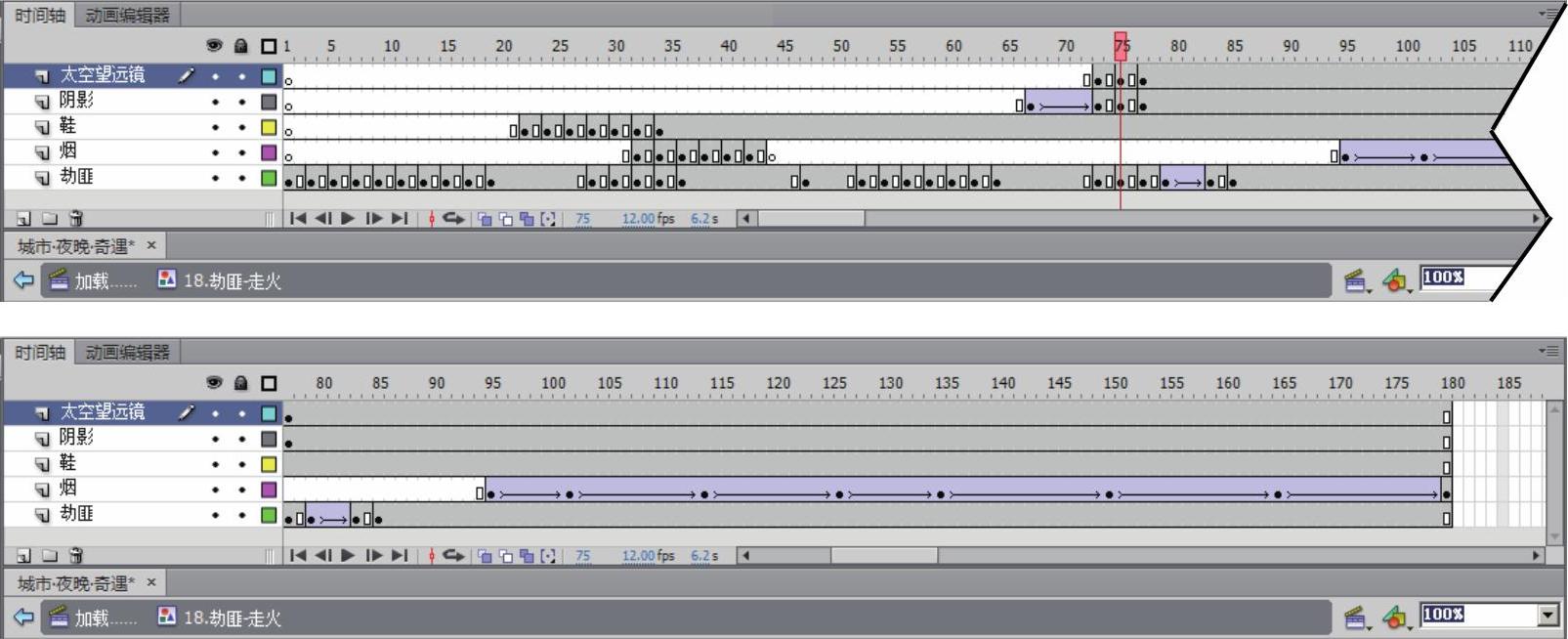Top panel: toggle loop playback arrow
Viewport: 1568px width, 639px height.
[x=453, y=219]
